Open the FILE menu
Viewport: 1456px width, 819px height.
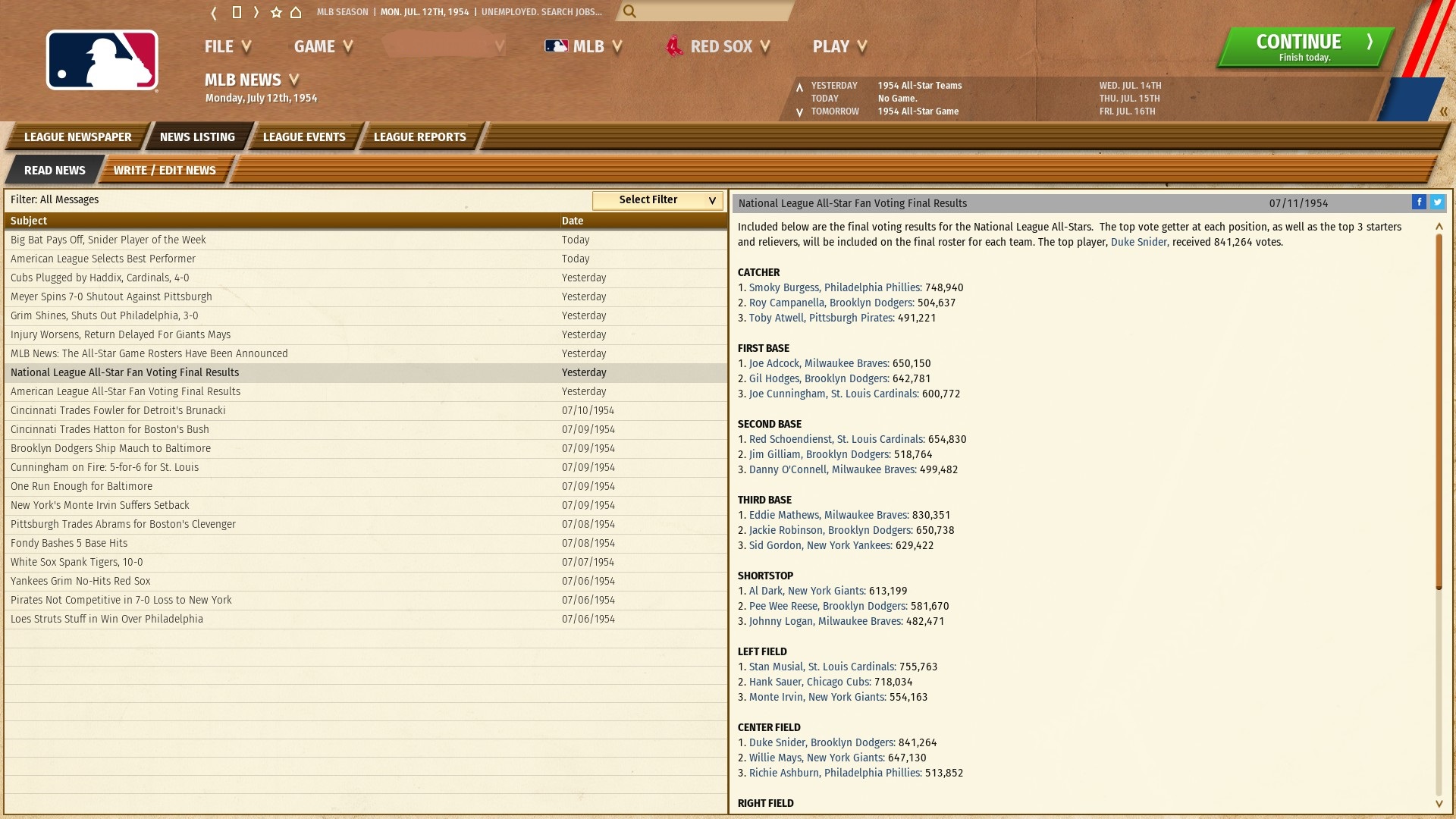pyautogui.click(x=227, y=46)
